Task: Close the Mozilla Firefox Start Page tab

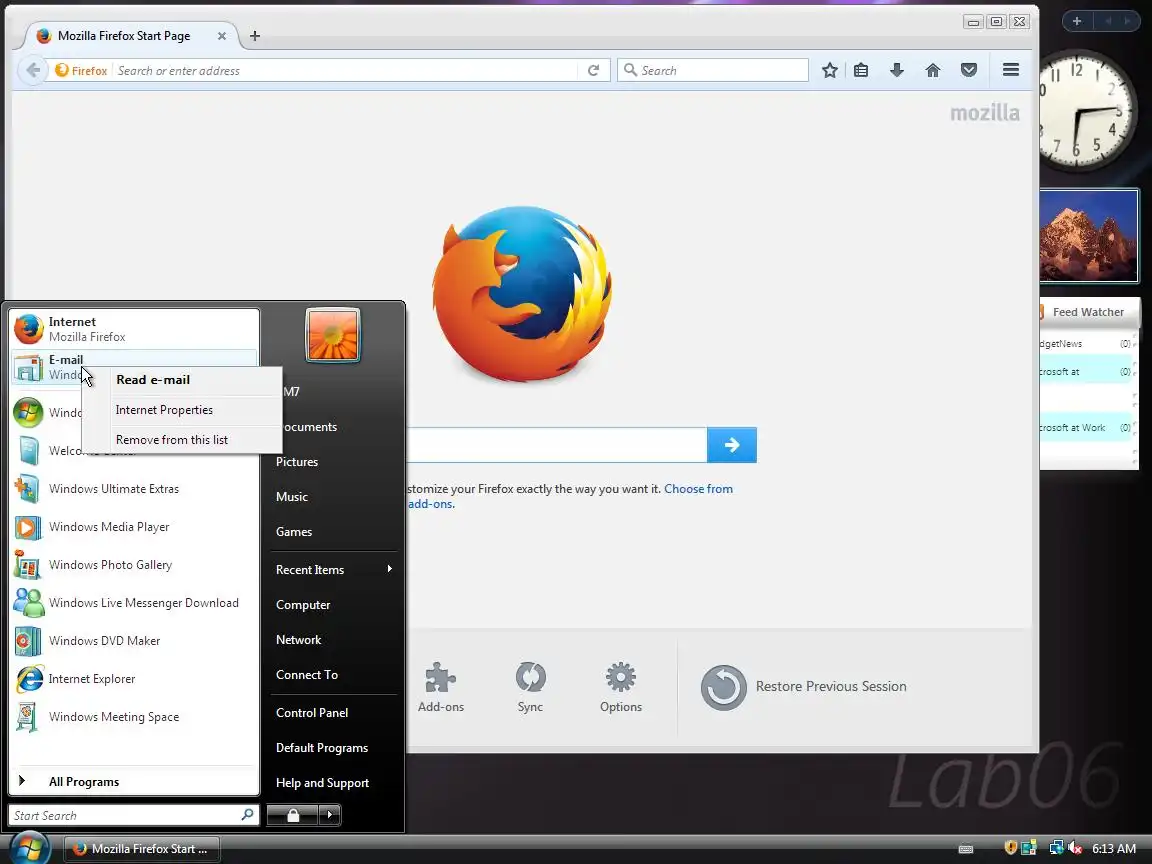Action: tap(222, 36)
